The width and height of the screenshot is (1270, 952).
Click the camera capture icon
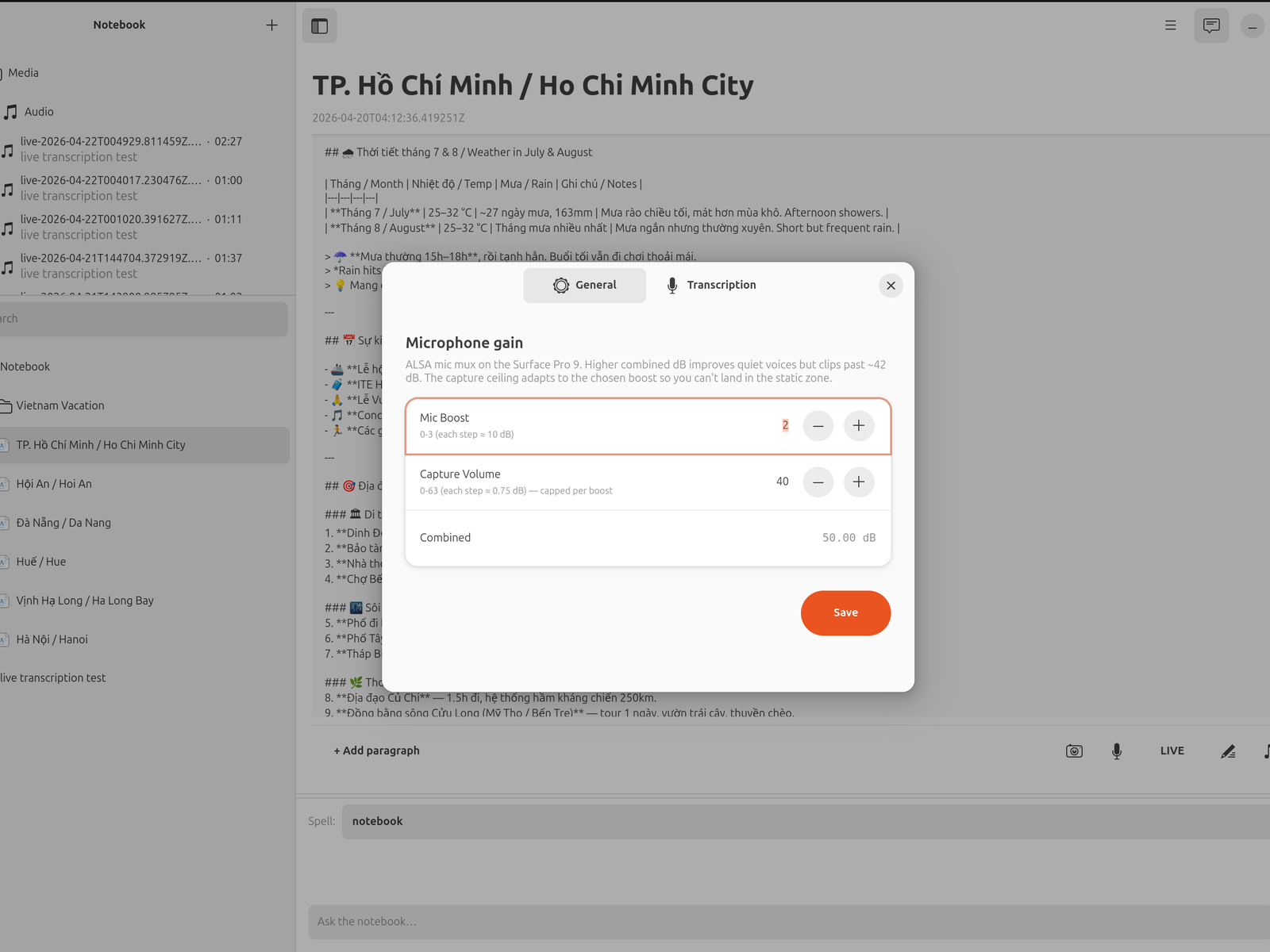pos(1074,750)
